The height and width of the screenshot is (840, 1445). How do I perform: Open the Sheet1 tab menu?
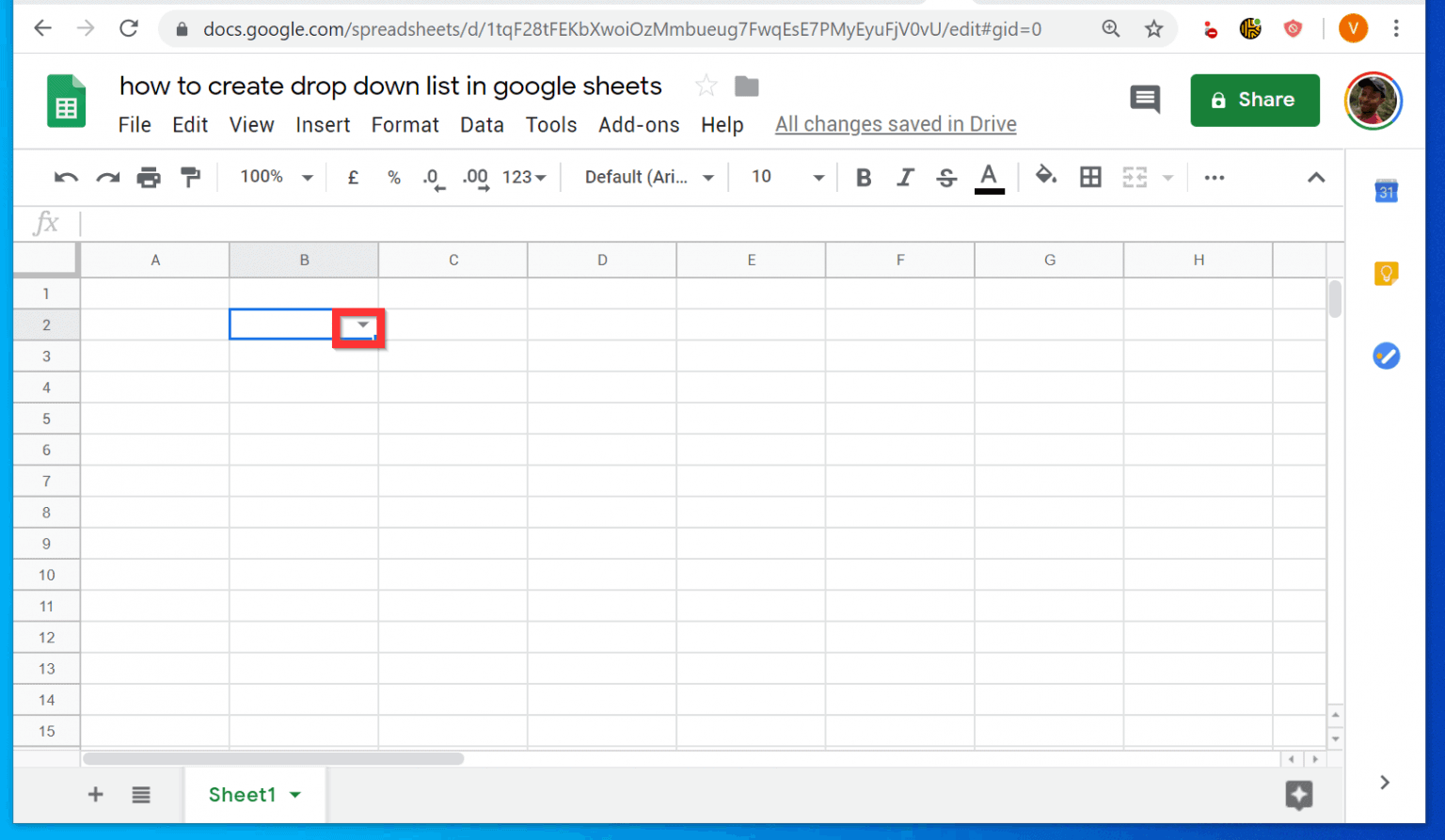pos(294,794)
